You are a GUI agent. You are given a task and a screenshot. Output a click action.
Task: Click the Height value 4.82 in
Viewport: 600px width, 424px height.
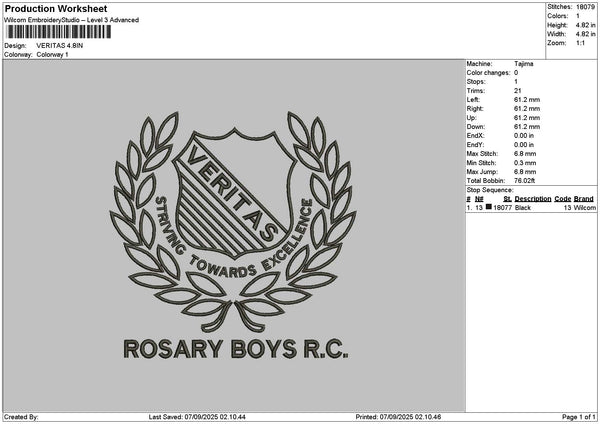point(585,25)
